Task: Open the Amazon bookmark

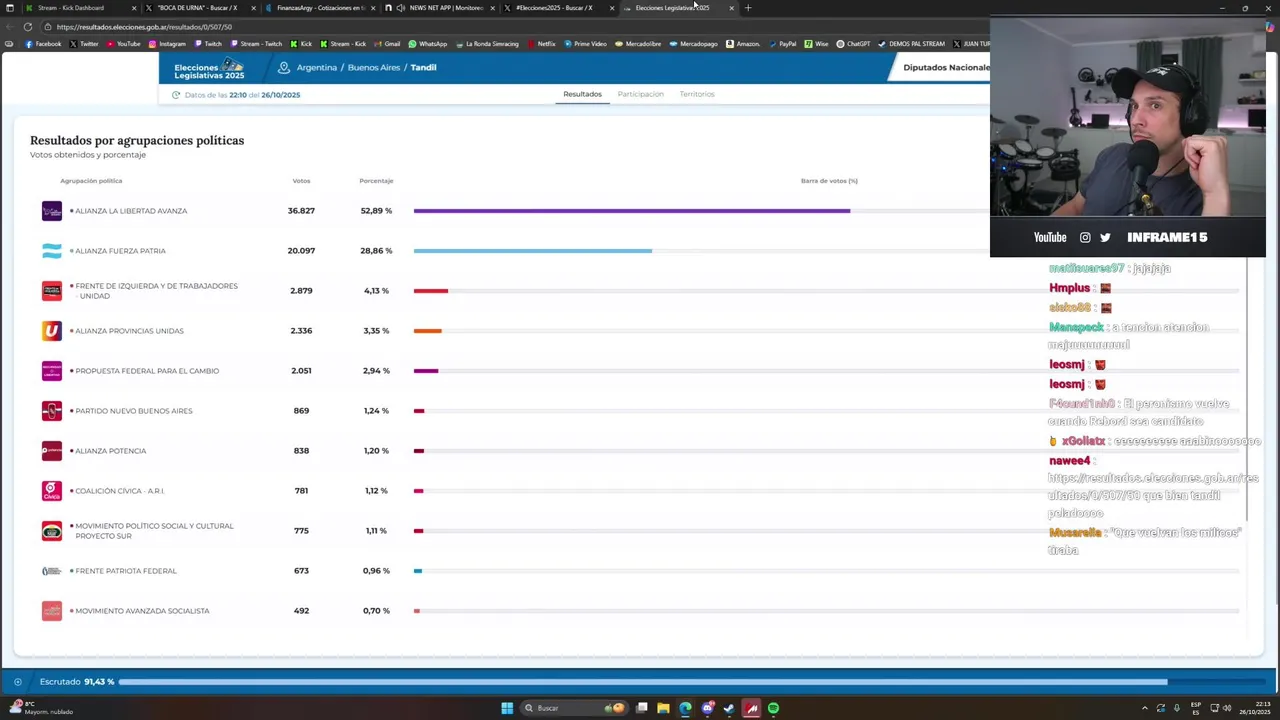Action: tap(743, 44)
